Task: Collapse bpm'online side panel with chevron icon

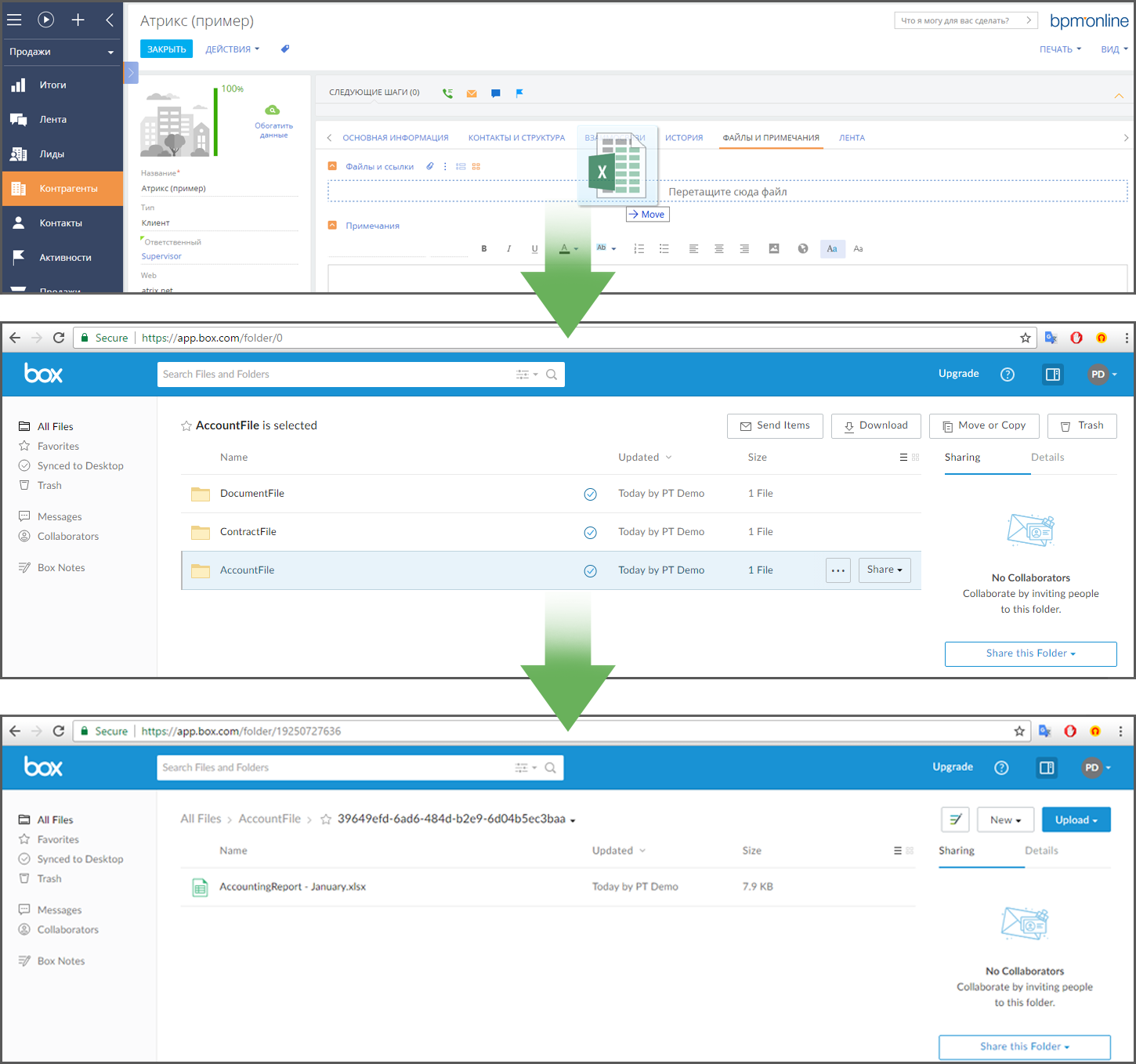Action: tap(110, 20)
